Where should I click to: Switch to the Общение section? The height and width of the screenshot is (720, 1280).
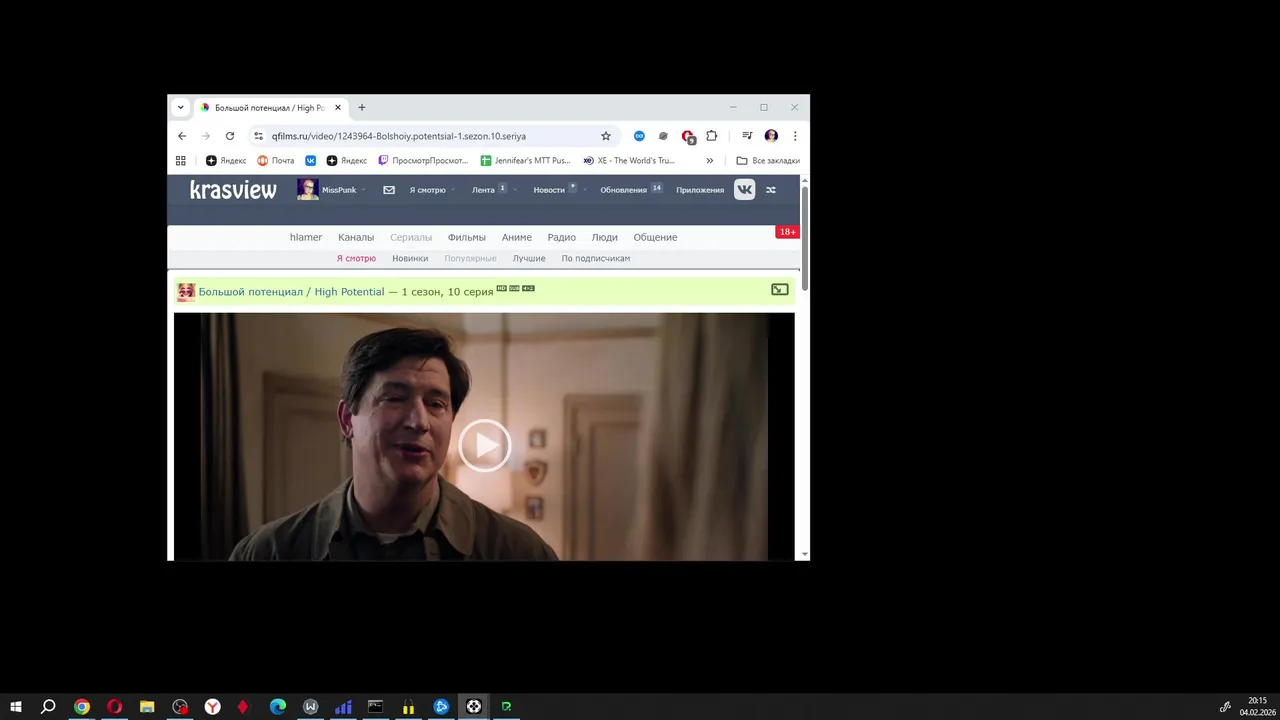[655, 237]
